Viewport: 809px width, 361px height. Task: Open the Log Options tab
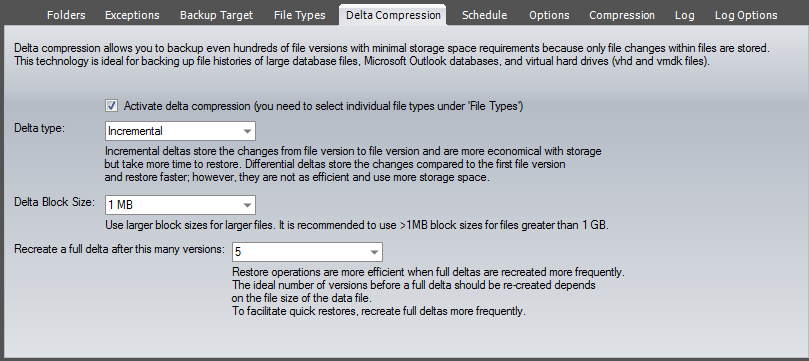(x=746, y=15)
